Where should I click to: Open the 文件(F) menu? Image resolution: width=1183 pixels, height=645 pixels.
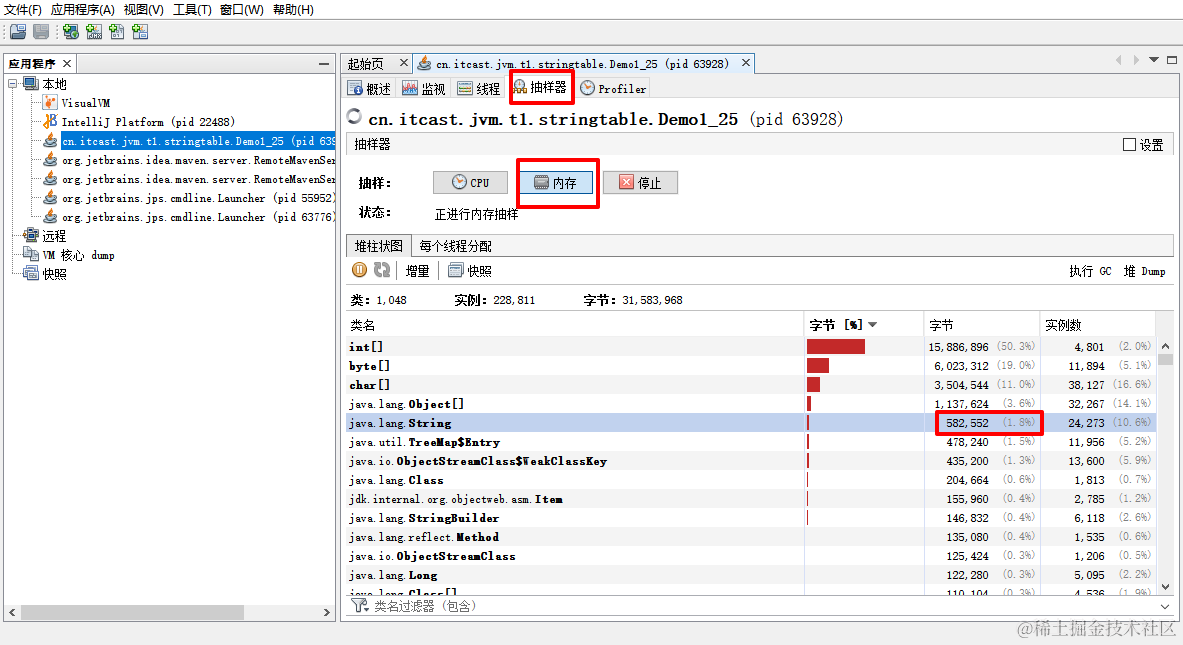[23, 10]
